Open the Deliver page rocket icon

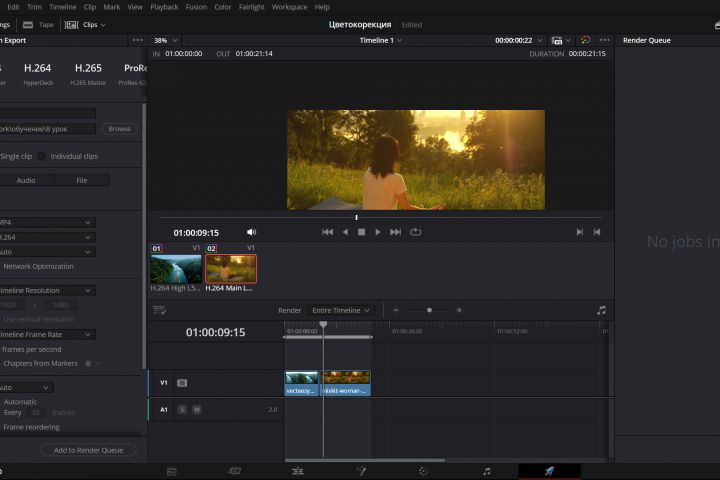[549, 471]
